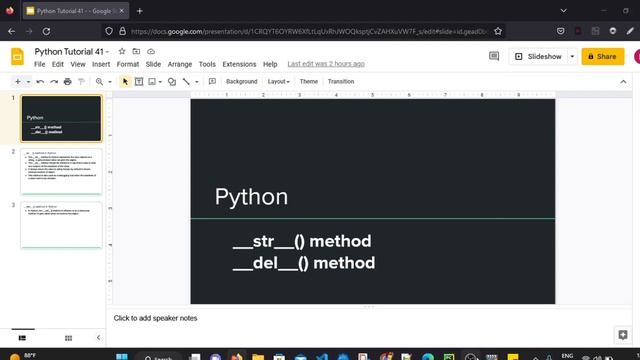This screenshot has width=640, height=360.
Task: Click the Add comment toolbar icon
Action: (x=212, y=82)
